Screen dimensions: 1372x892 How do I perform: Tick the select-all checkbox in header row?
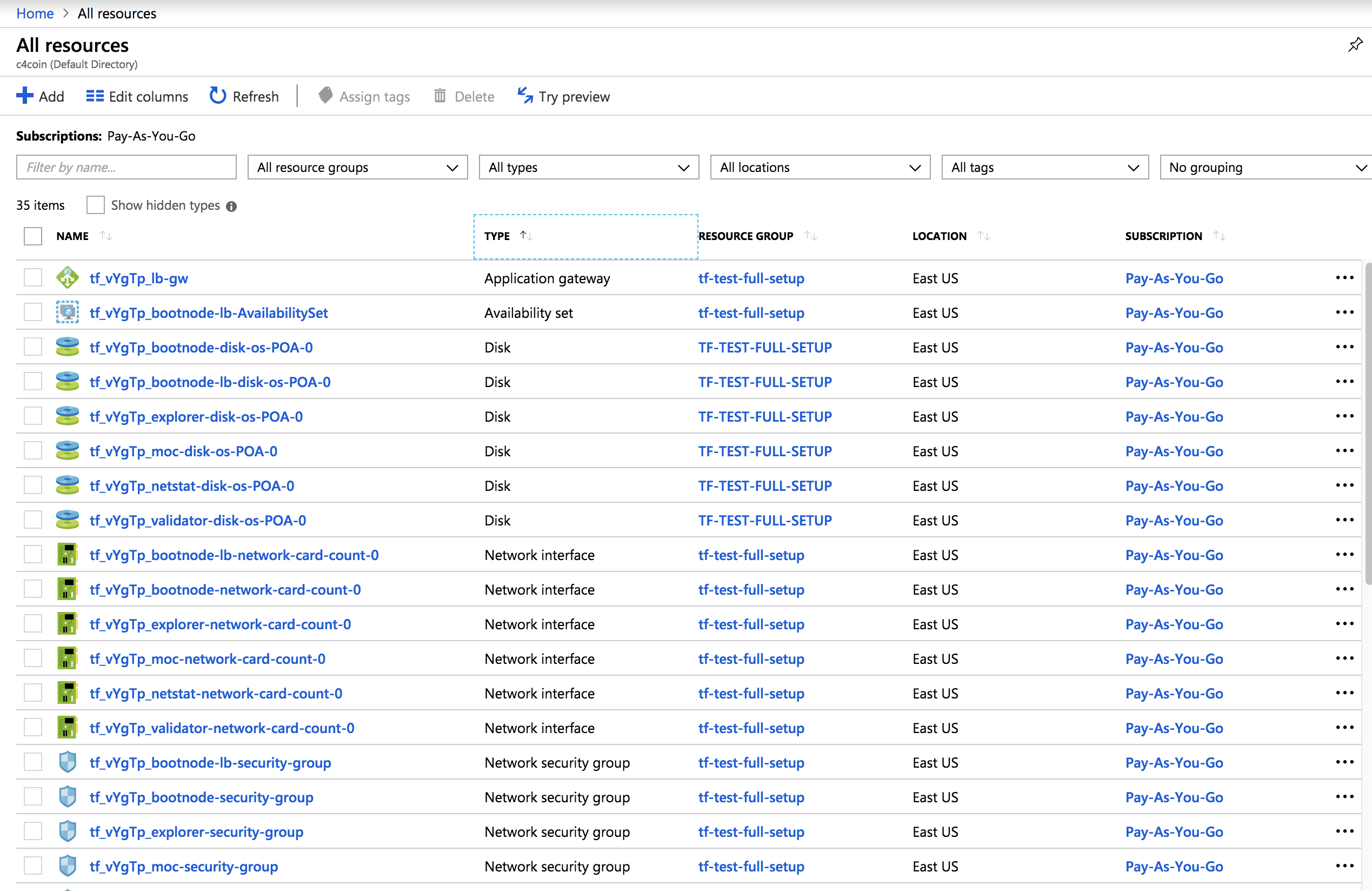[x=33, y=236]
